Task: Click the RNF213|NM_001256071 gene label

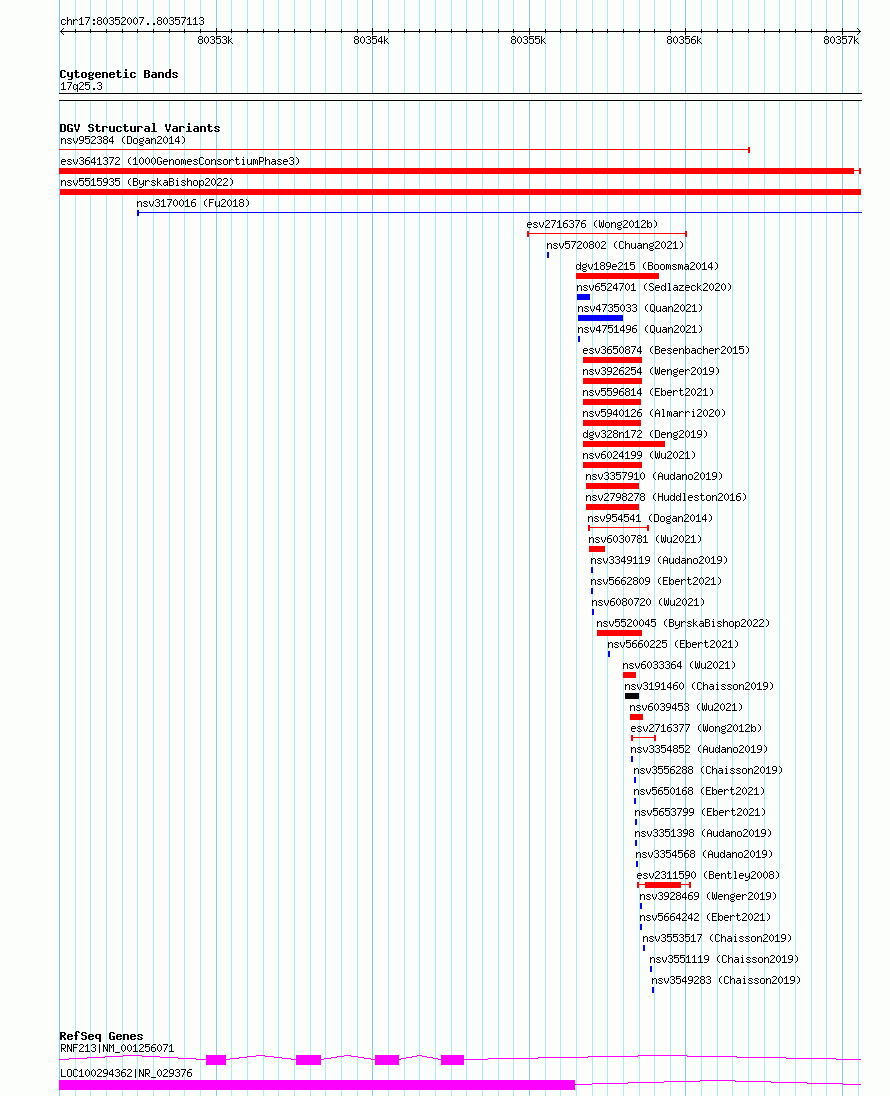Action: point(117,1048)
